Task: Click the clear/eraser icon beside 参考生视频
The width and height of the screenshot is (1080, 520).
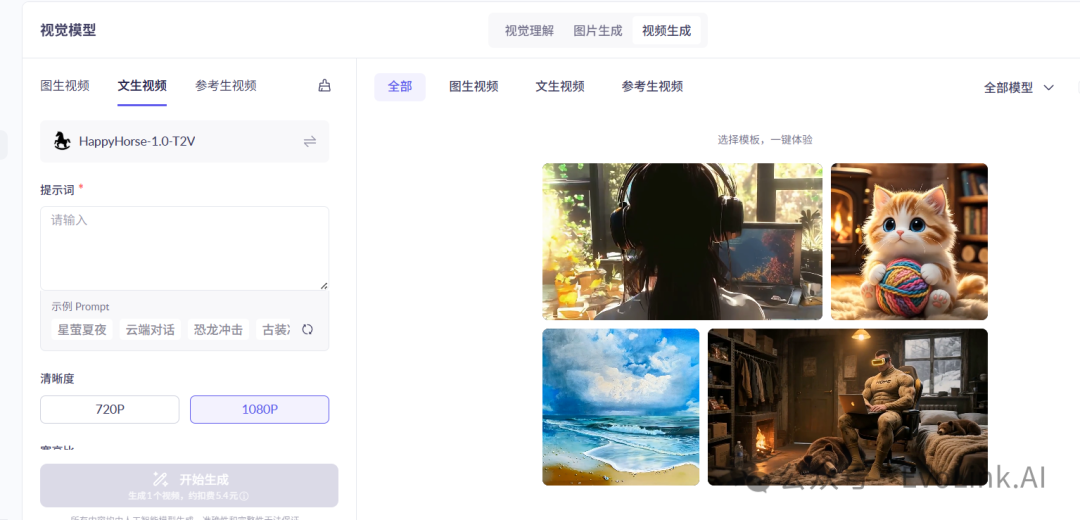Action: pyautogui.click(x=324, y=86)
